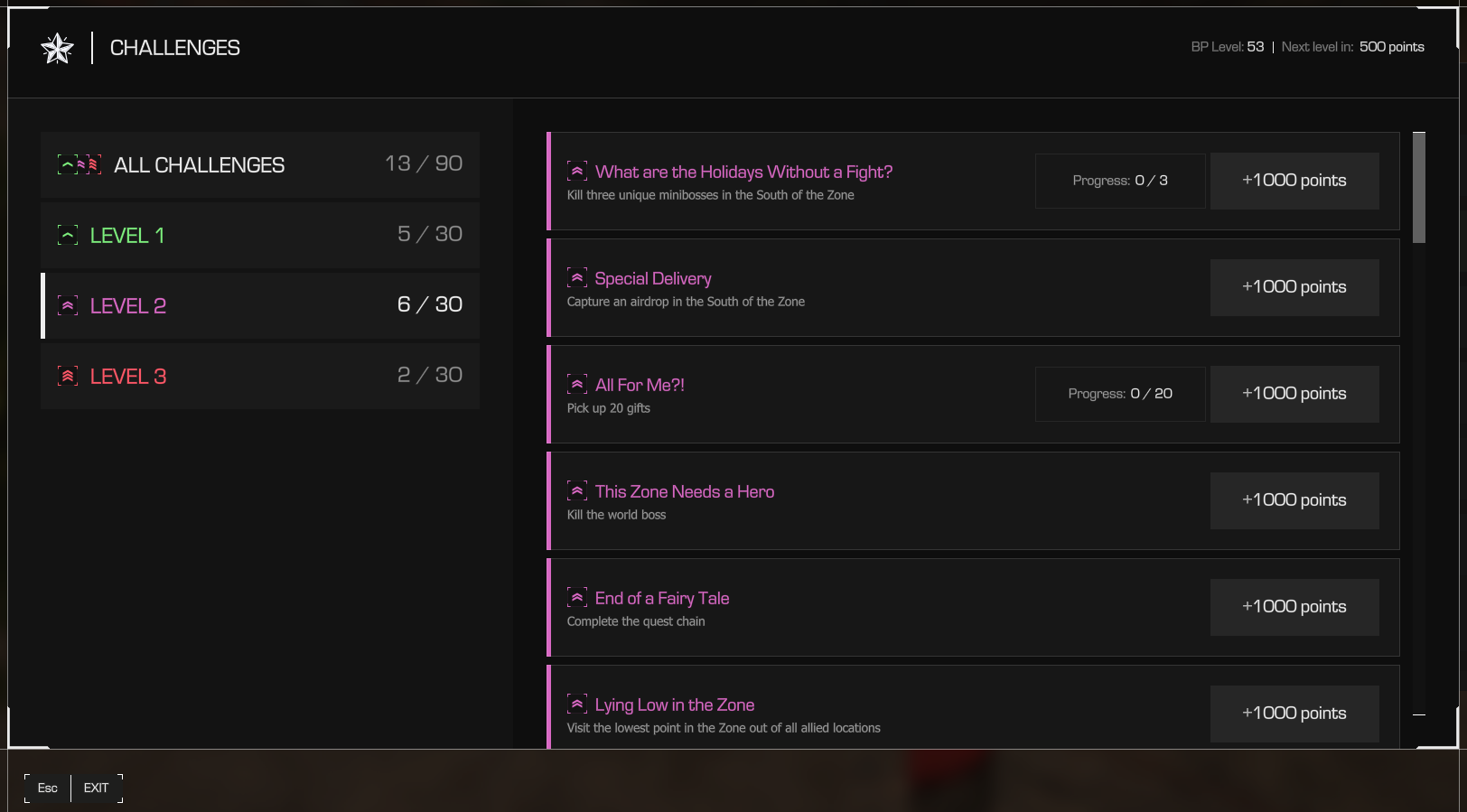The width and height of the screenshot is (1467, 812).
Task: Click the Progress 0 / 20 gifts counter
Action: coord(1120,394)
